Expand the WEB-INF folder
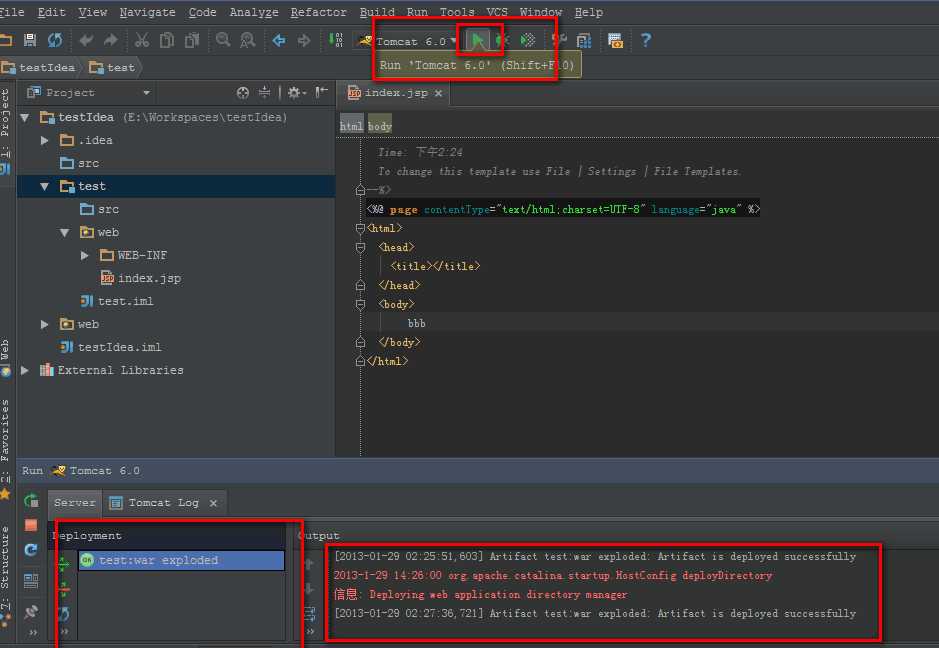 click(85, 255)
